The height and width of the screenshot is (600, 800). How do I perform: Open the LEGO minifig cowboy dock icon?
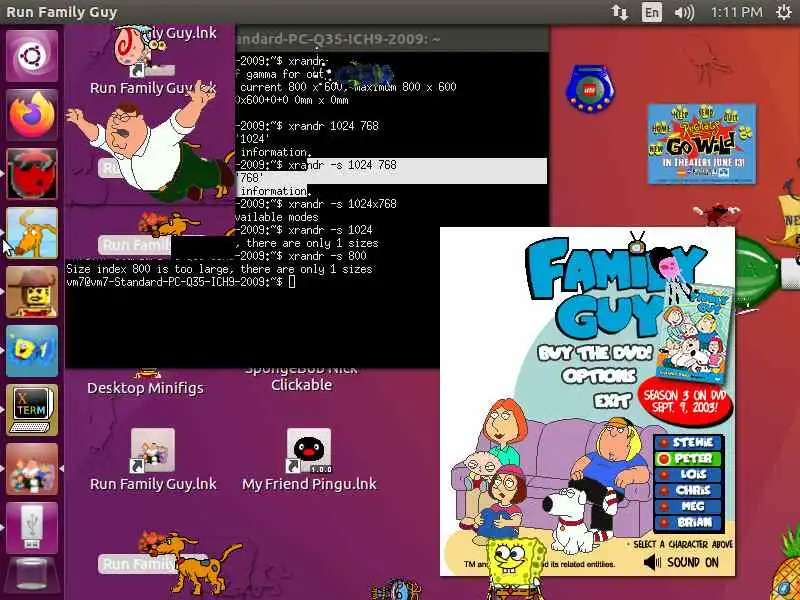click(32, 292)
